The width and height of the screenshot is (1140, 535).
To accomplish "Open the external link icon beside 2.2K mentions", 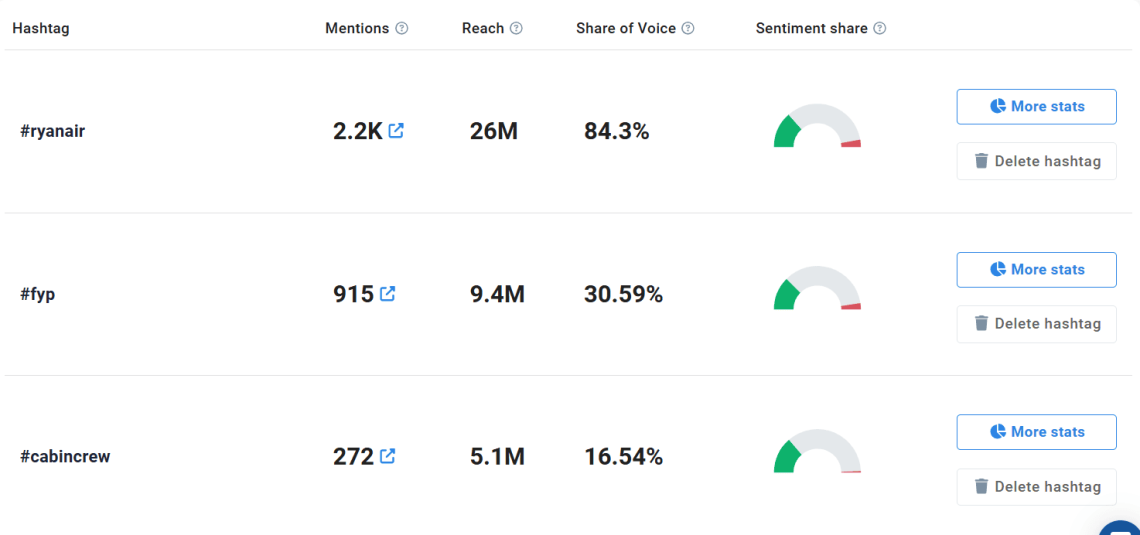I will click(x=396, y=131).
